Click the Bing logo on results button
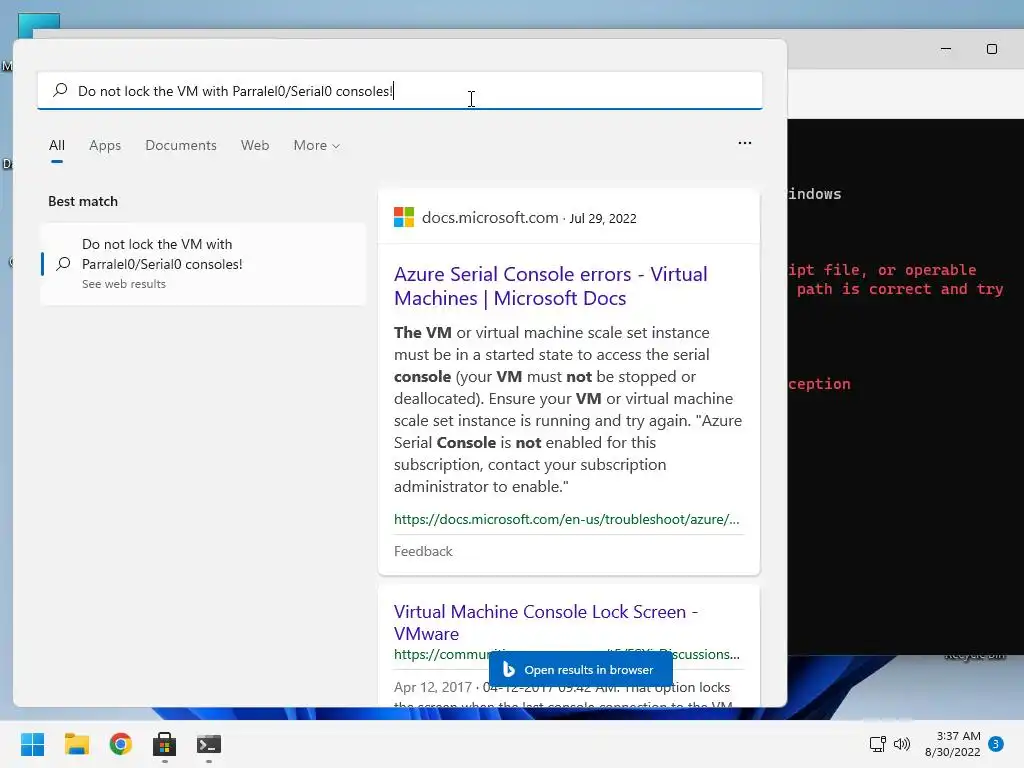The image size is (1024, 768). point(508,669)
